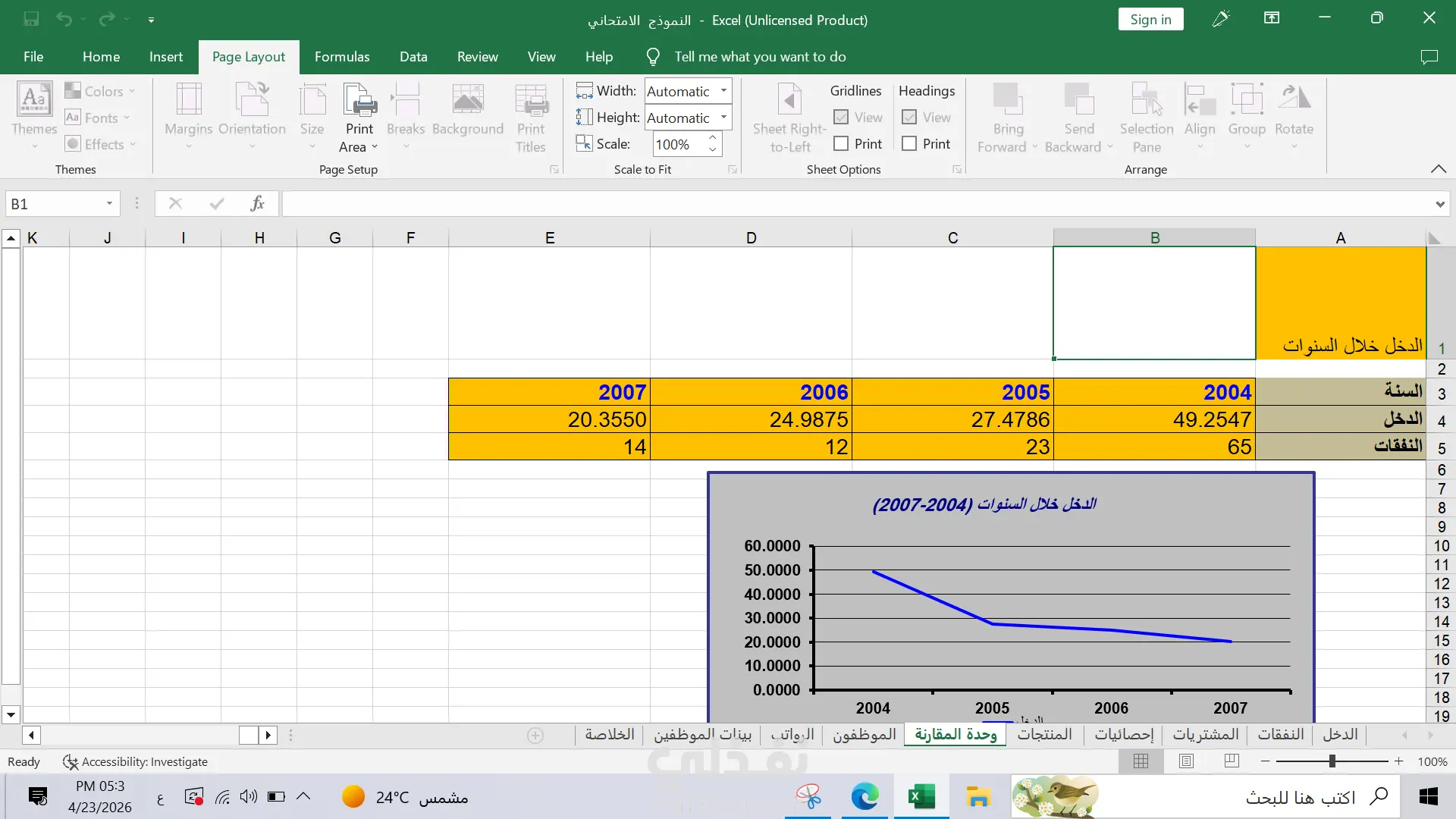Open the taskbar notification center
1456x819 pixels.
click(37, 796)
